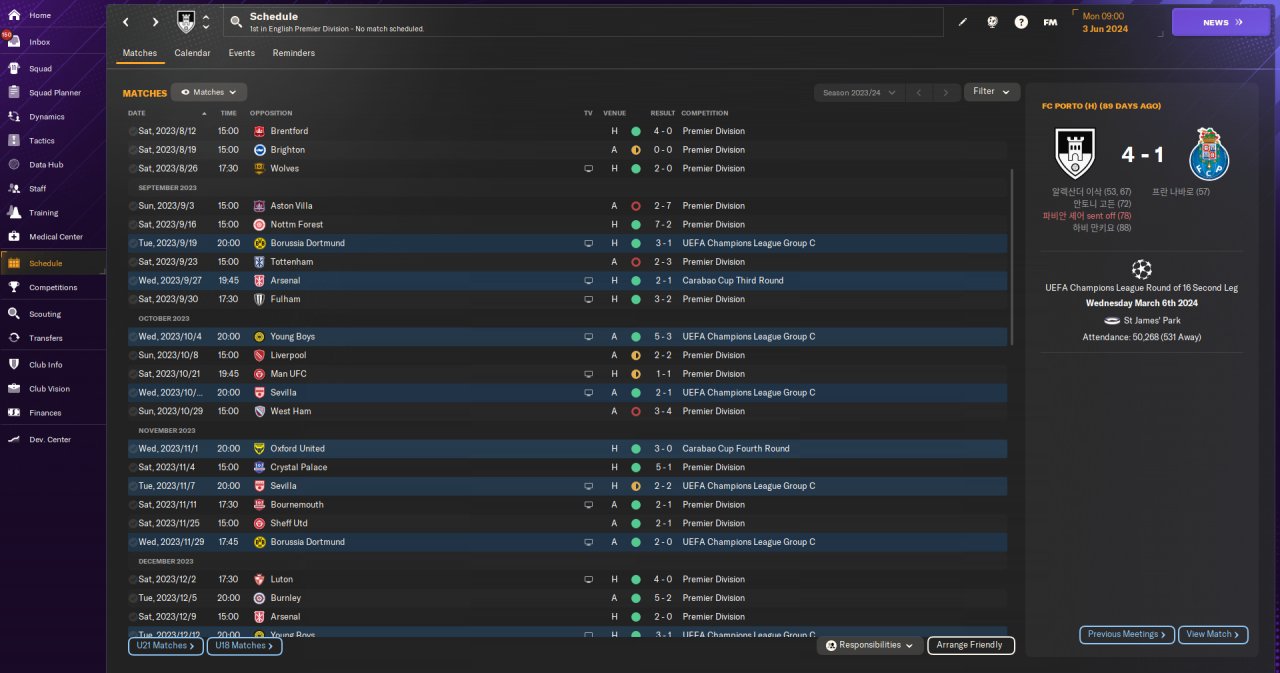
Task: Select the Transfers icon
Action: pyautogui.click(x=14, y=338)
